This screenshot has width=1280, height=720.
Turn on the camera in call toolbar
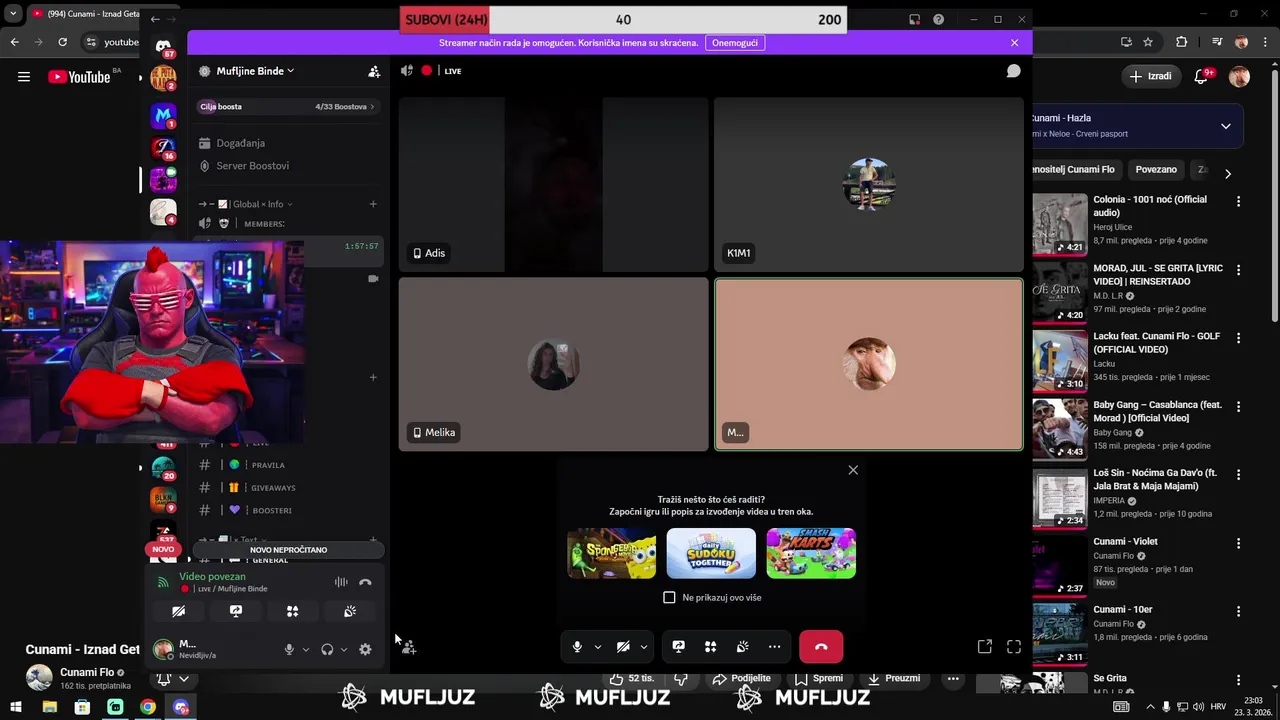click(x=623, y=647)
